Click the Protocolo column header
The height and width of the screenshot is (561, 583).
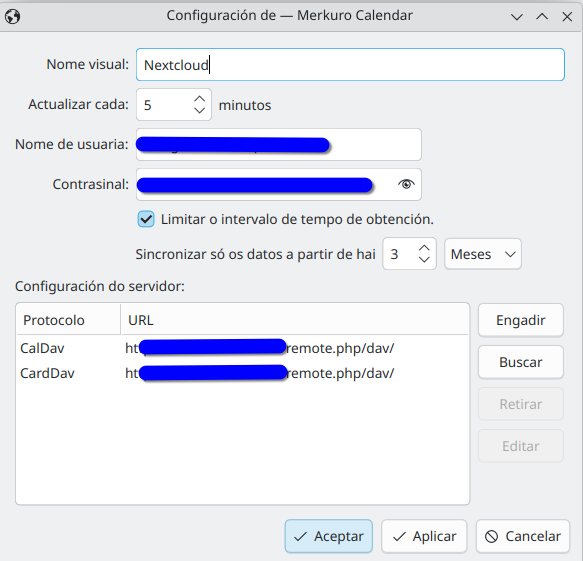pos(69,320)
